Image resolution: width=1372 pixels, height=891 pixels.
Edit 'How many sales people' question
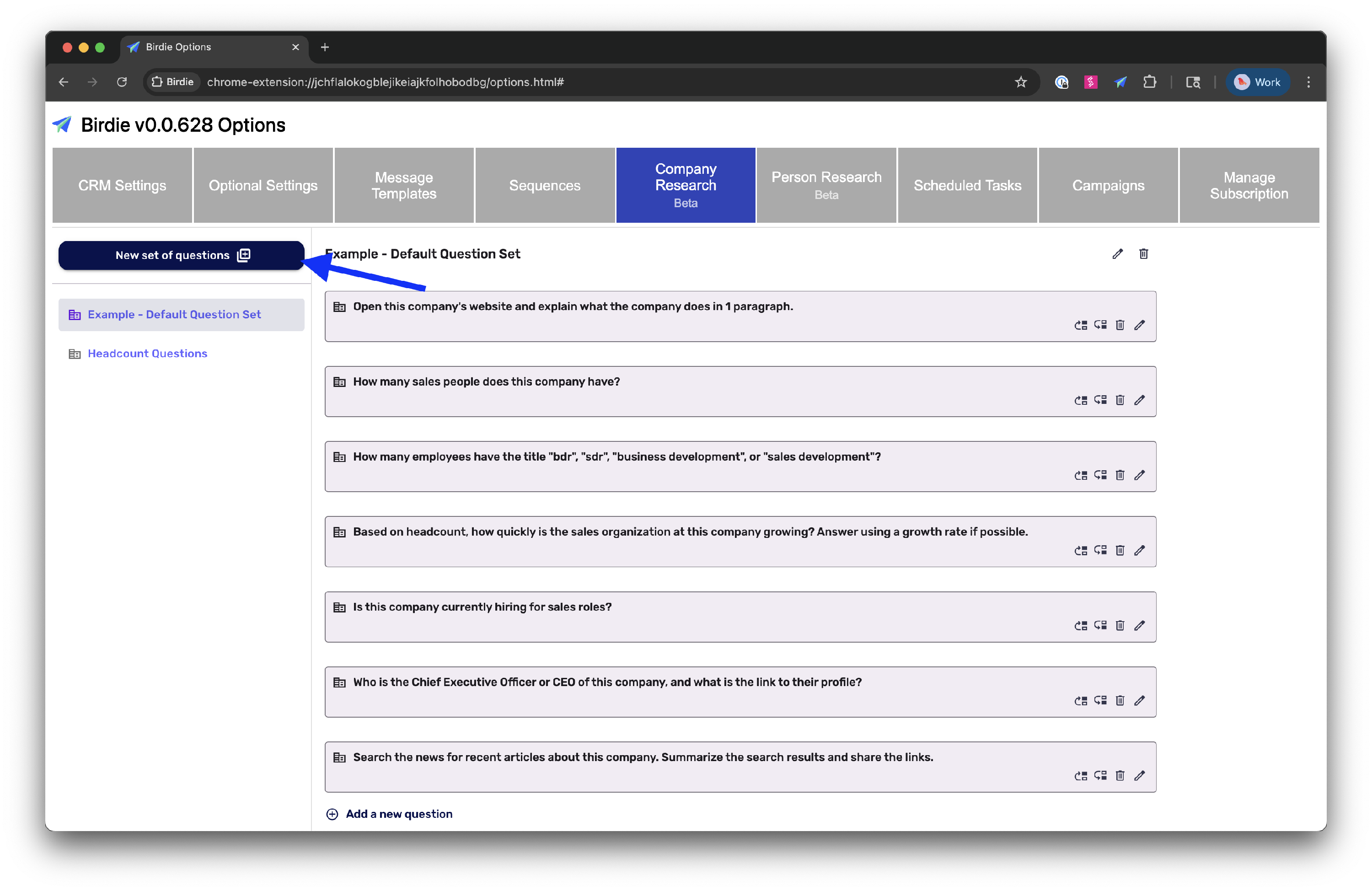point(1139,400)
